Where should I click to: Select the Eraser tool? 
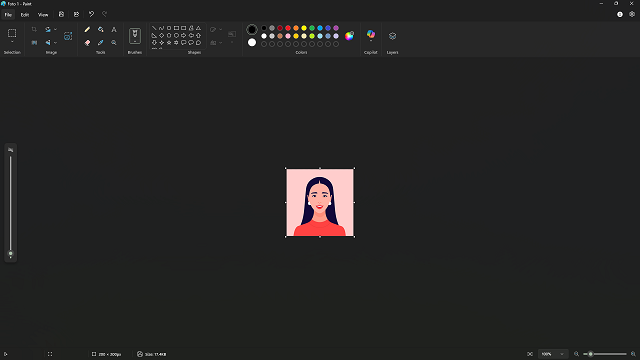(x=87, y=42)
